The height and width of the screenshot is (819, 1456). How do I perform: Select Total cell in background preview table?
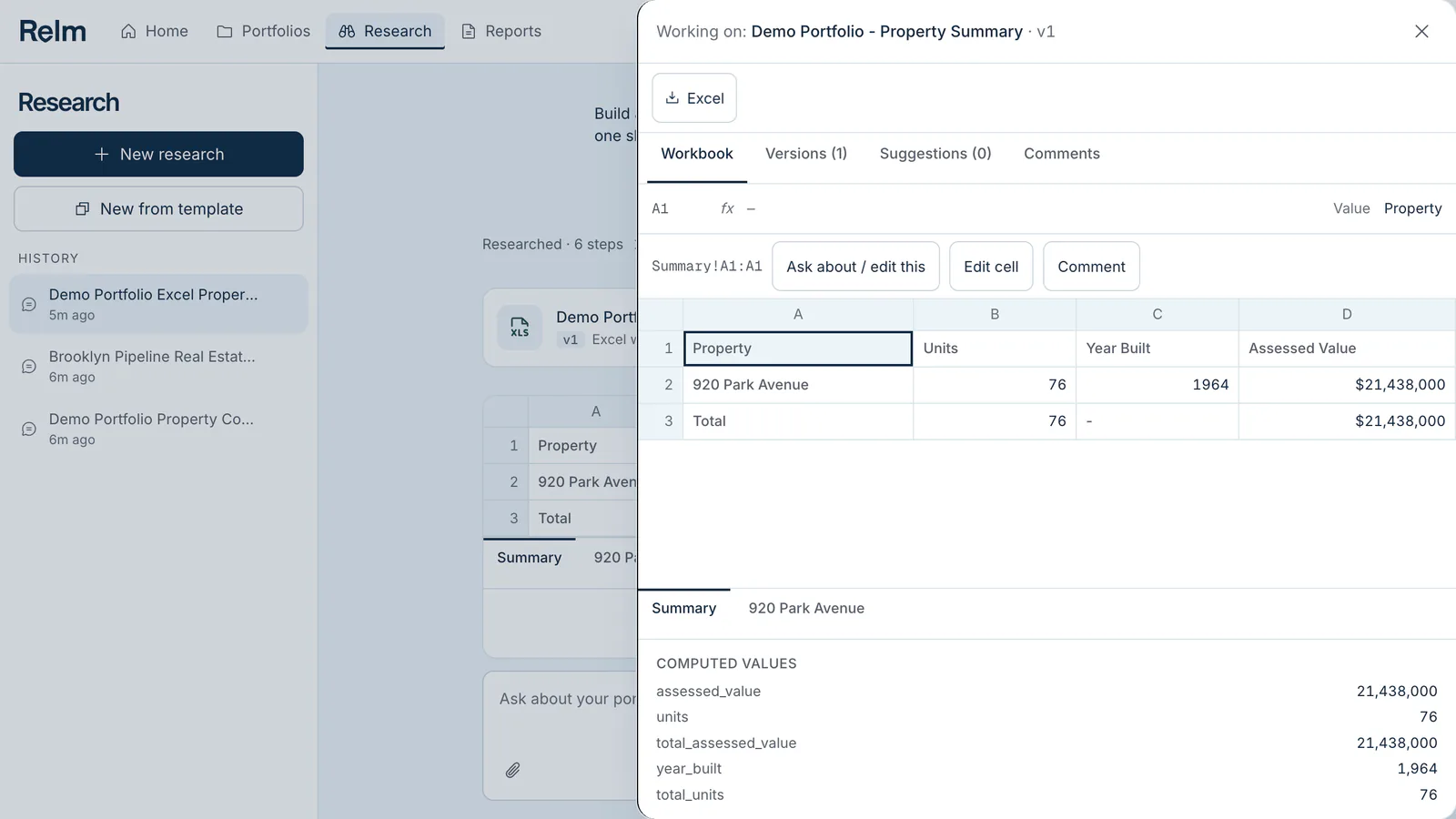pyautogui.click(x=582, y=519)
